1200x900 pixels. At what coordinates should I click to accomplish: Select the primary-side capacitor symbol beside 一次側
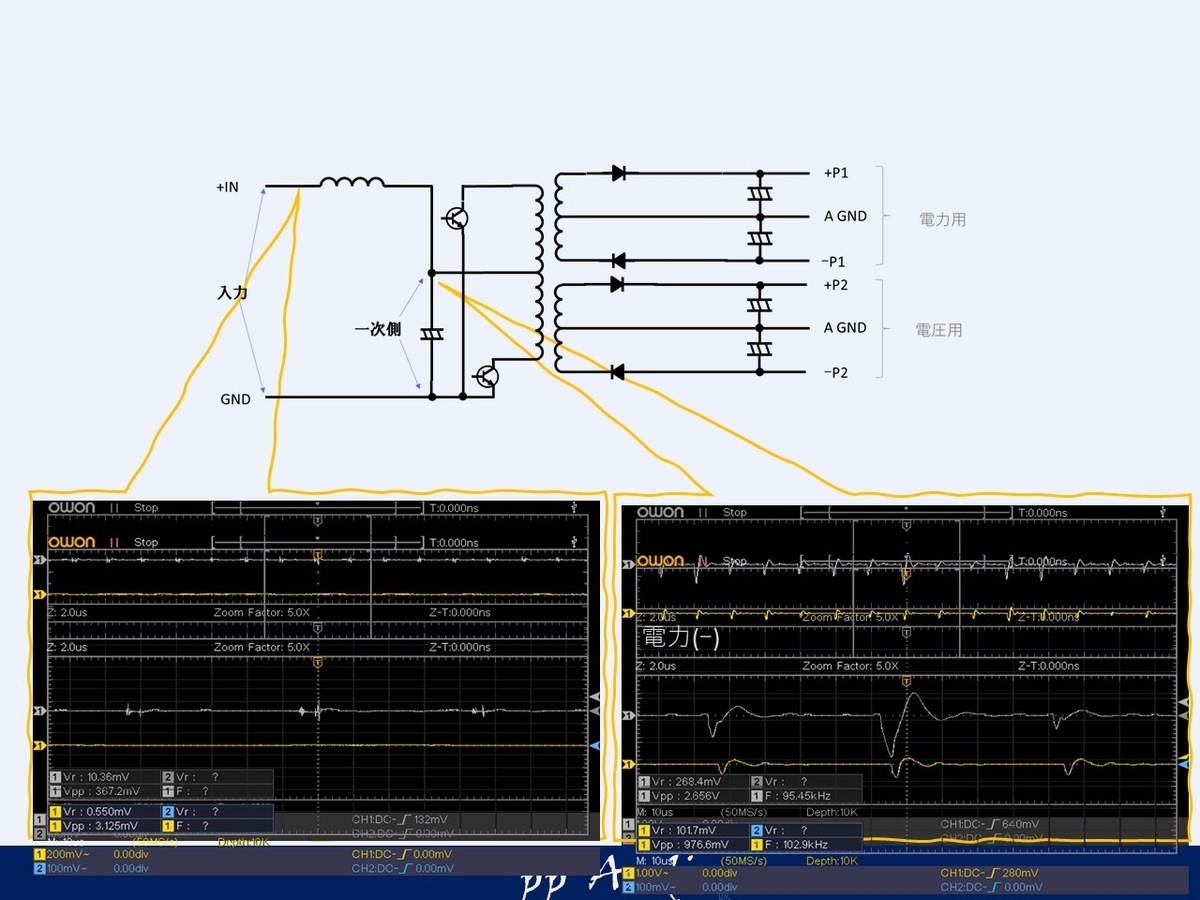(x=432, y=334)
